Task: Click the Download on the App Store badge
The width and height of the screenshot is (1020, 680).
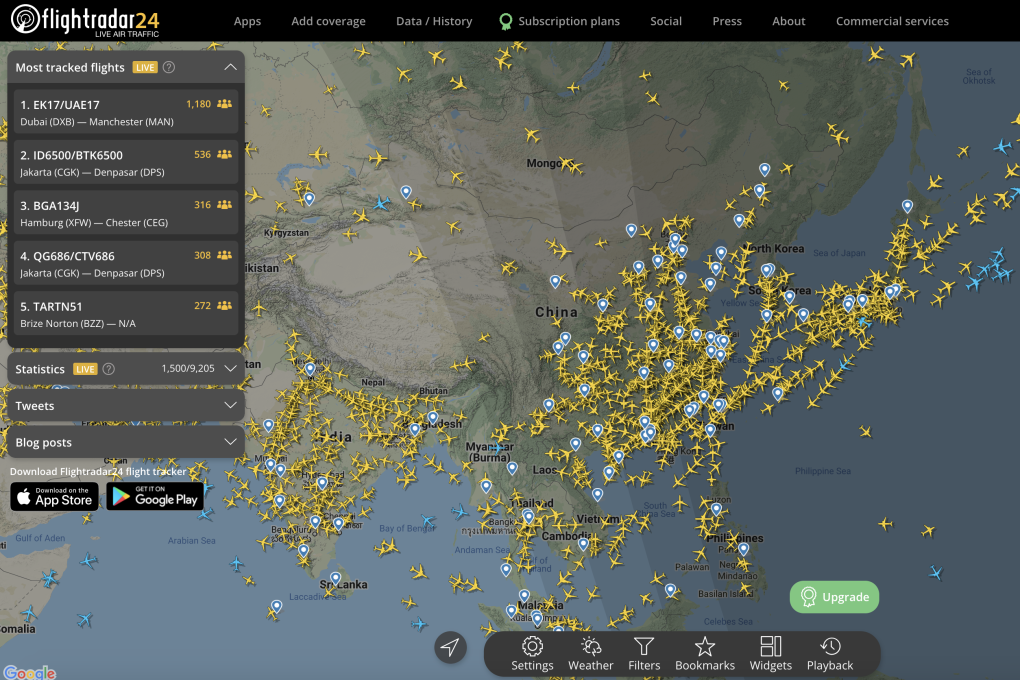Action: (54, 497)
